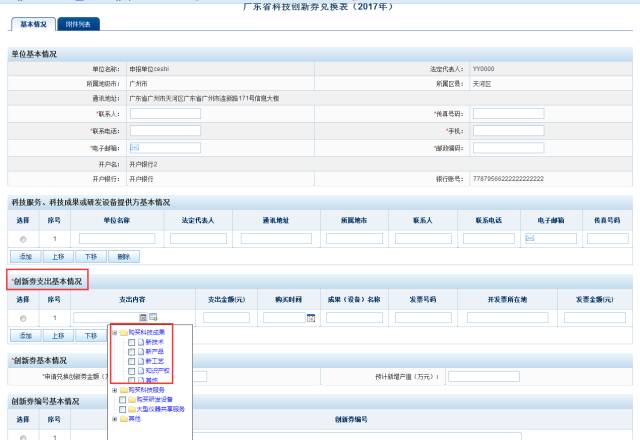Click email icon in provider table 电子邮箱 cell
This screenshot has height=440, width=640.
pyautogui.click(x=531, y=238)
